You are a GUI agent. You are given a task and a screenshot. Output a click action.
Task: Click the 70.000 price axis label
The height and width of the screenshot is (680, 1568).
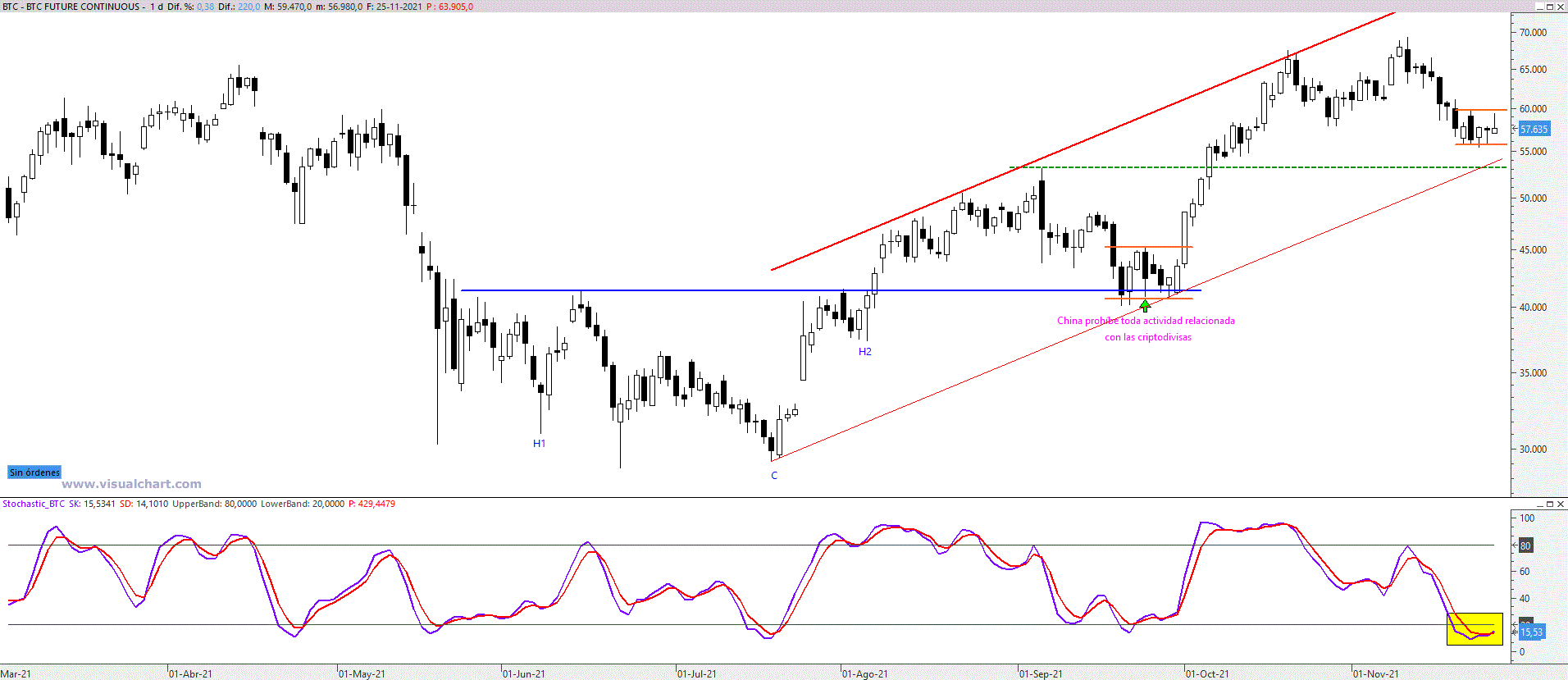click(1533, 33)
